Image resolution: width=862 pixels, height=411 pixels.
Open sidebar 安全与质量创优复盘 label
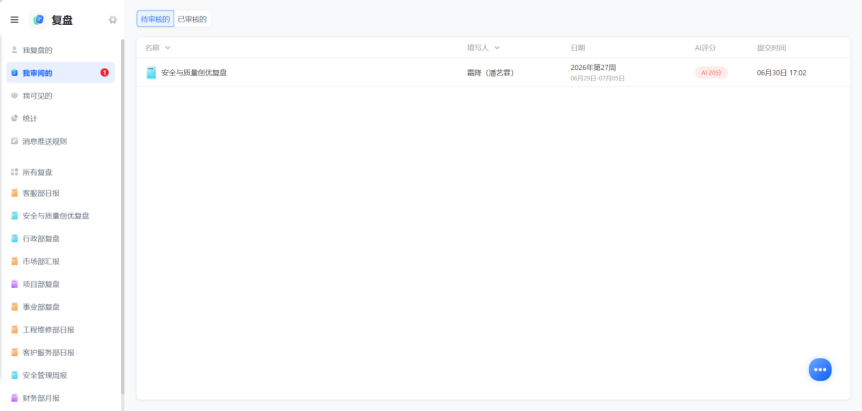56,216
